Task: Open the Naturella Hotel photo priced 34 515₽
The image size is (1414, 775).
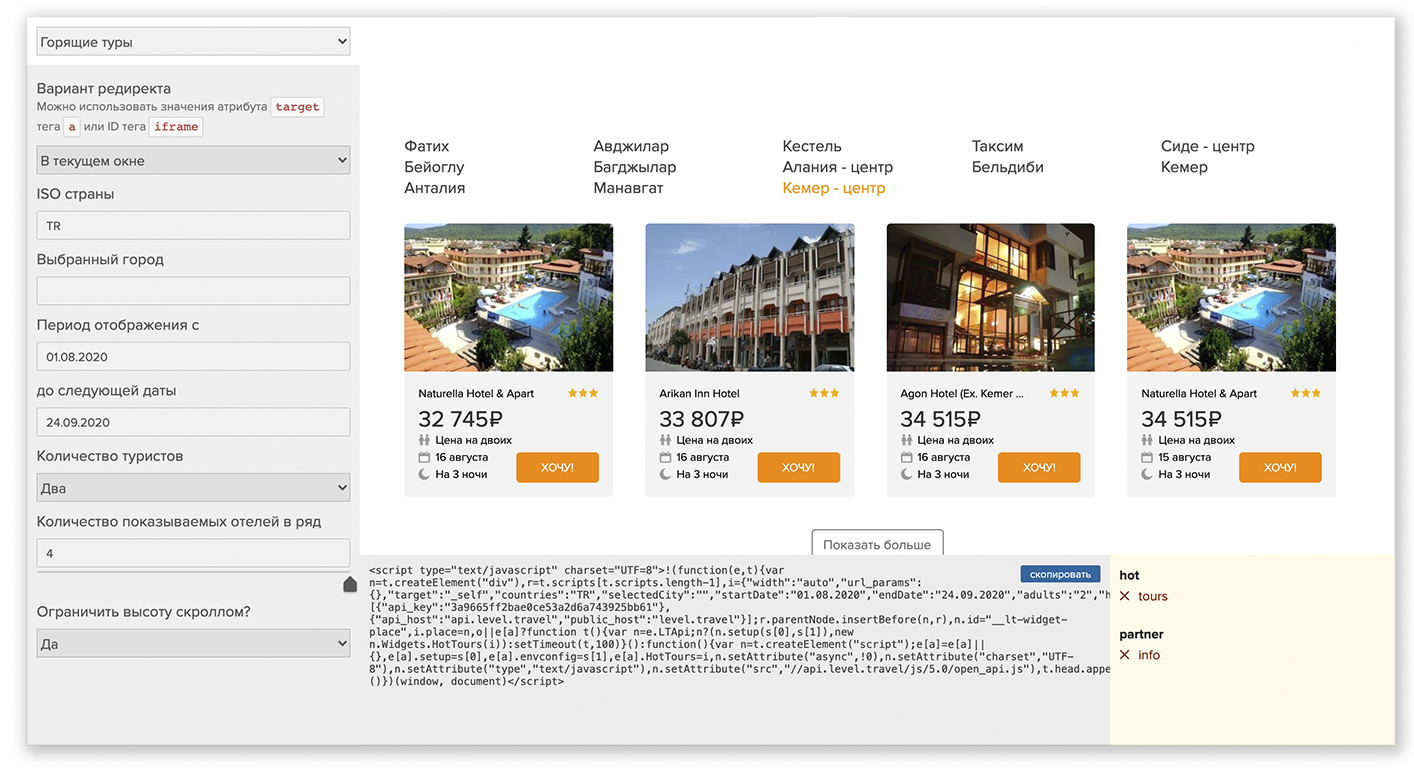Action: 1231,297
